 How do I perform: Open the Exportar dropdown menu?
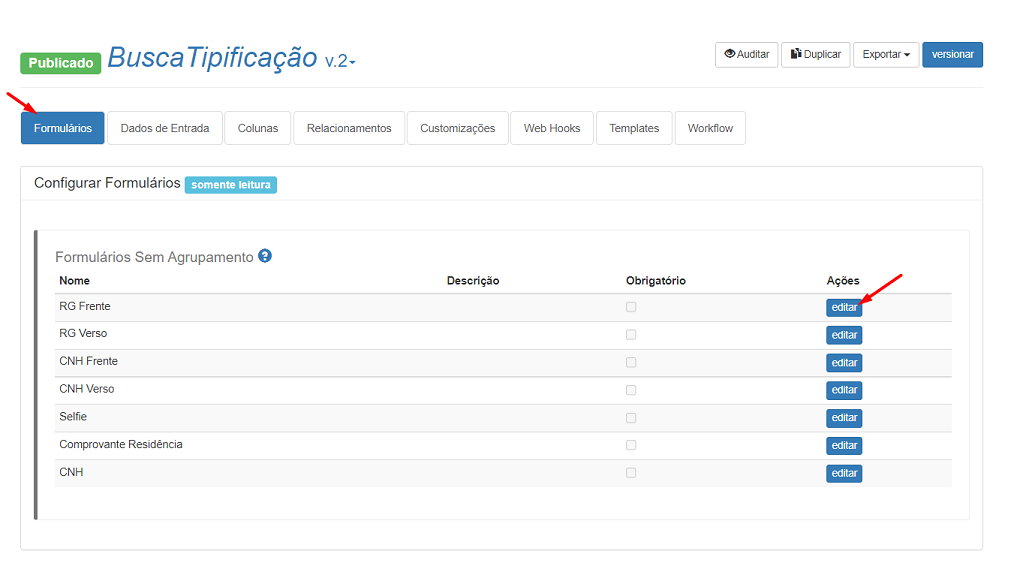pyautogui.click(x=885, y=55)
